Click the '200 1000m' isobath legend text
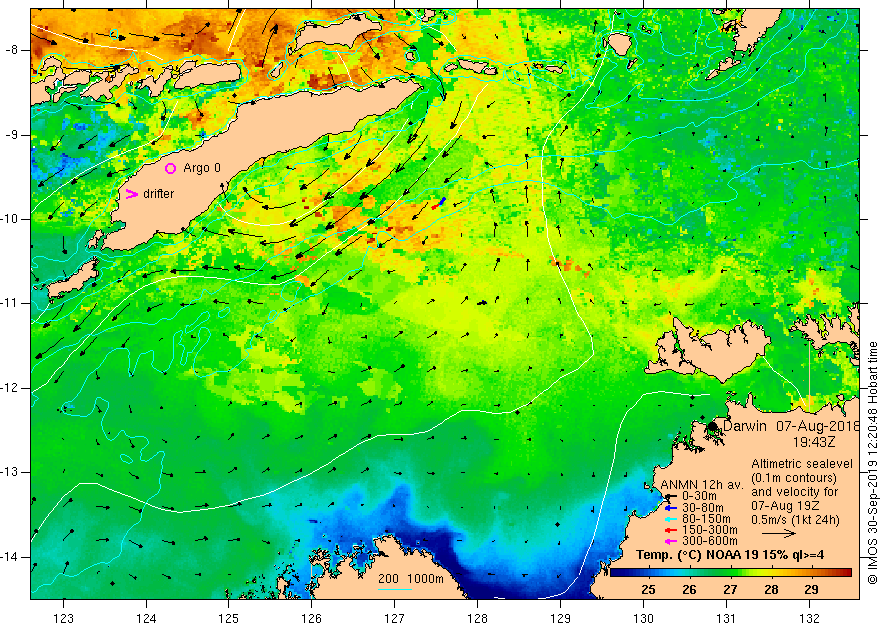 411,579
